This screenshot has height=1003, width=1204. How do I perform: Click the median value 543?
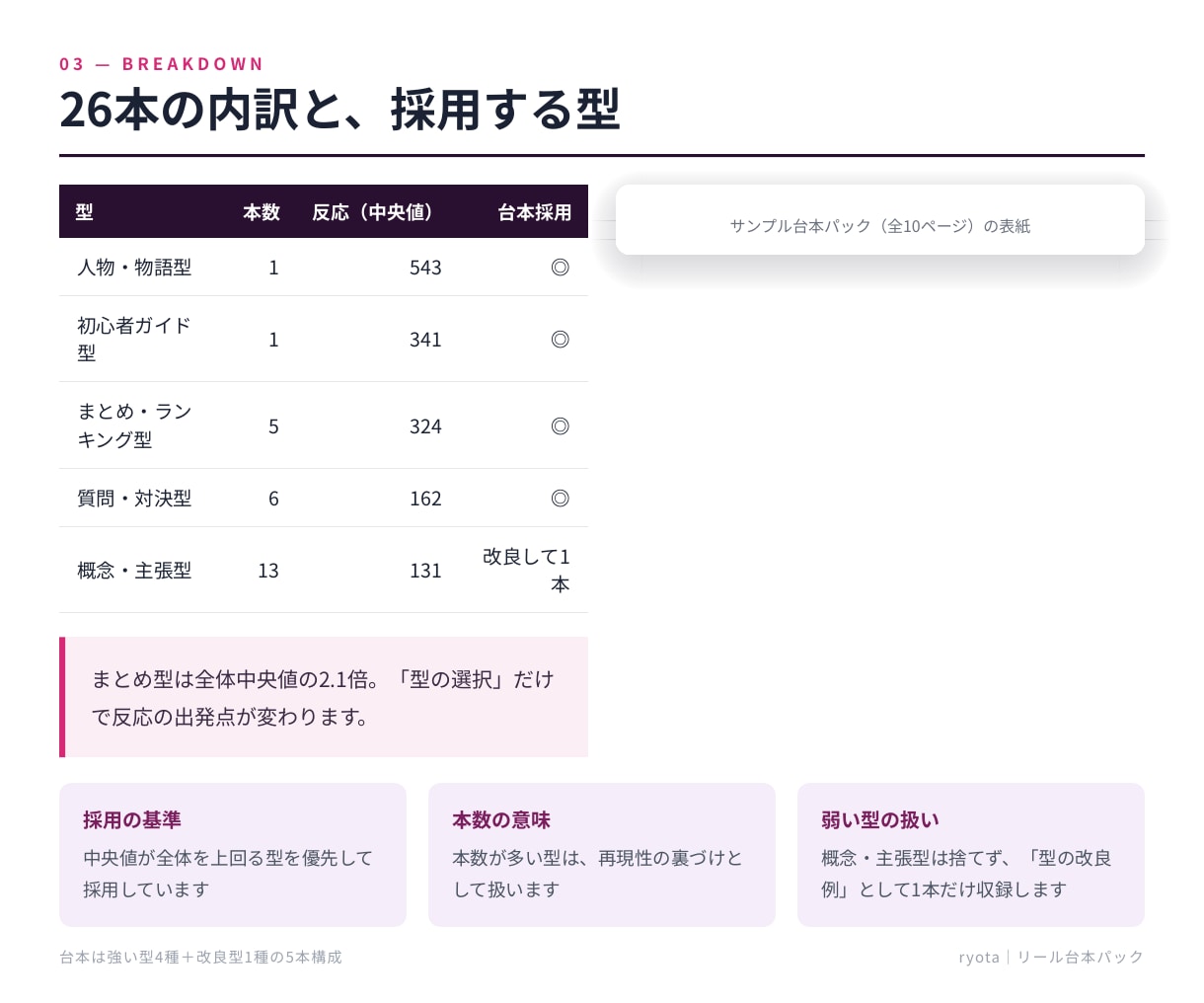[425, 268]
